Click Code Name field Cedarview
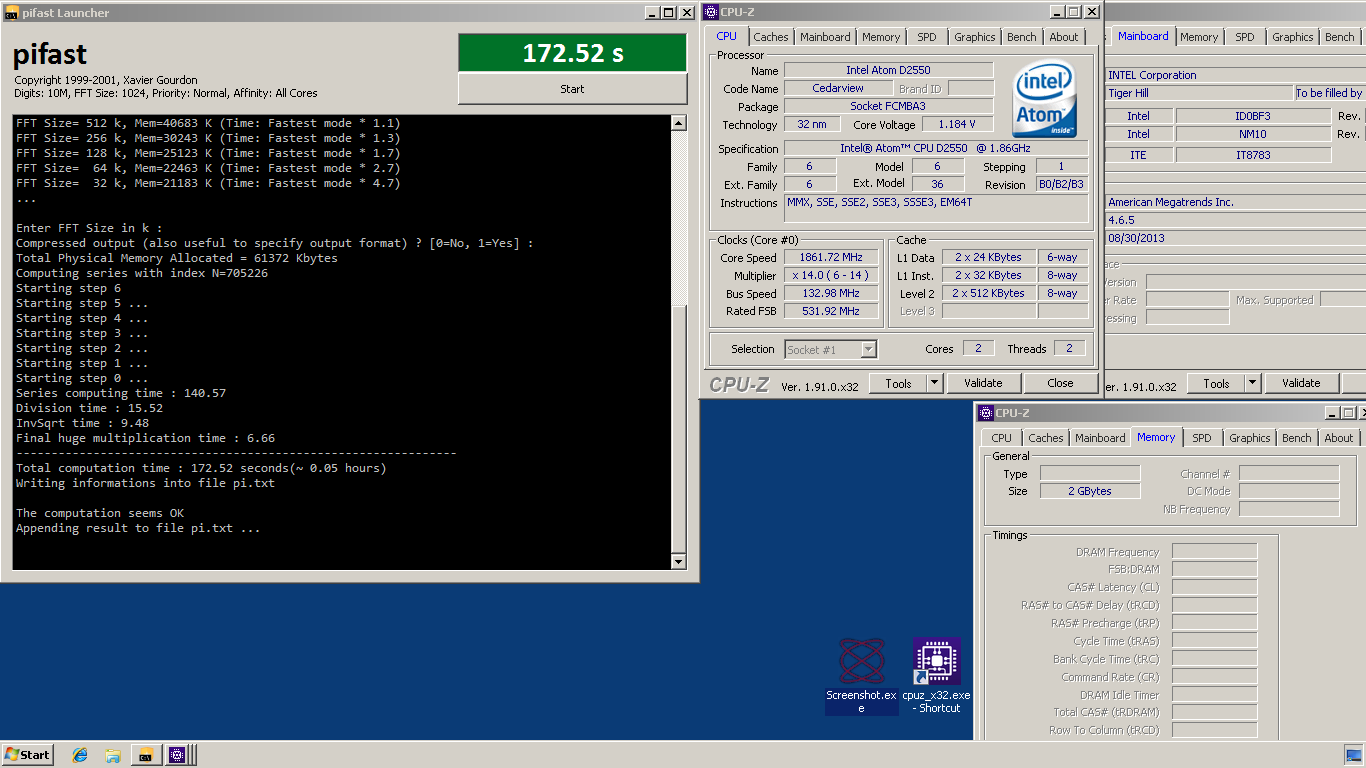 click(837, 88)
